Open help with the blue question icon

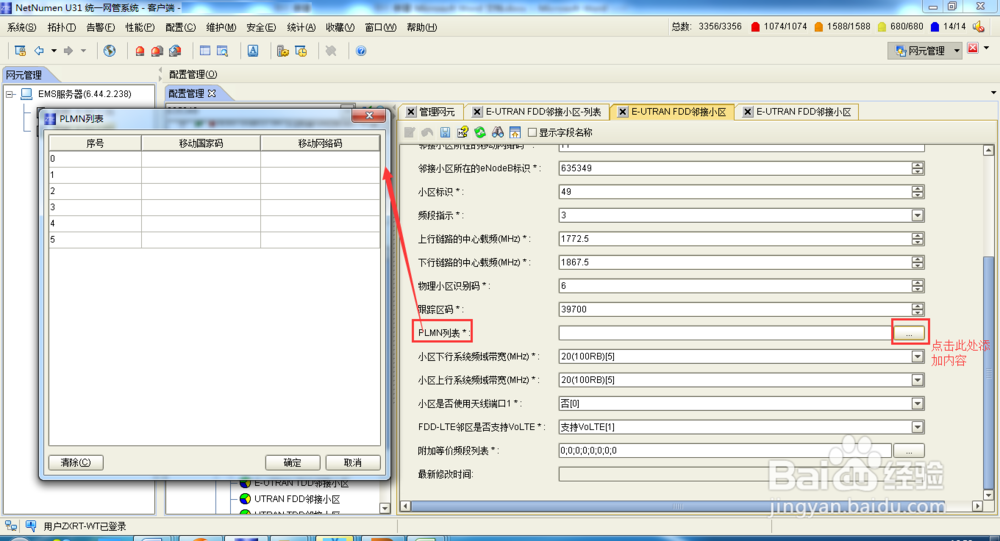pos(361,51)
